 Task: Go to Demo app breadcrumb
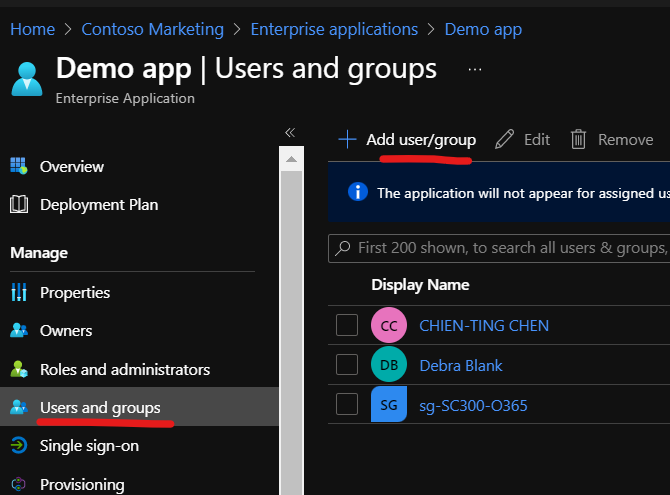[x=483, y=29]
